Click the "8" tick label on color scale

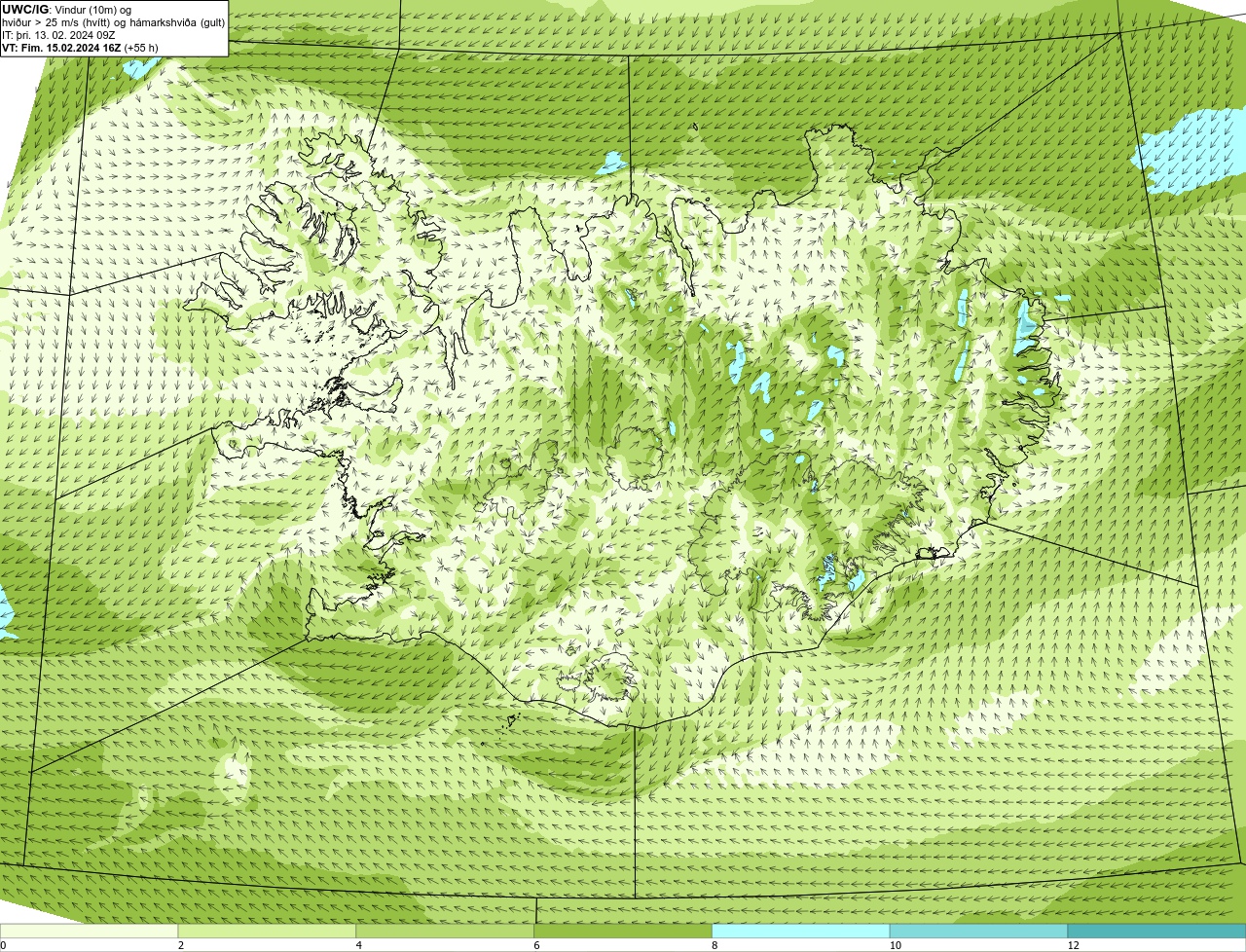pos(715,945)
